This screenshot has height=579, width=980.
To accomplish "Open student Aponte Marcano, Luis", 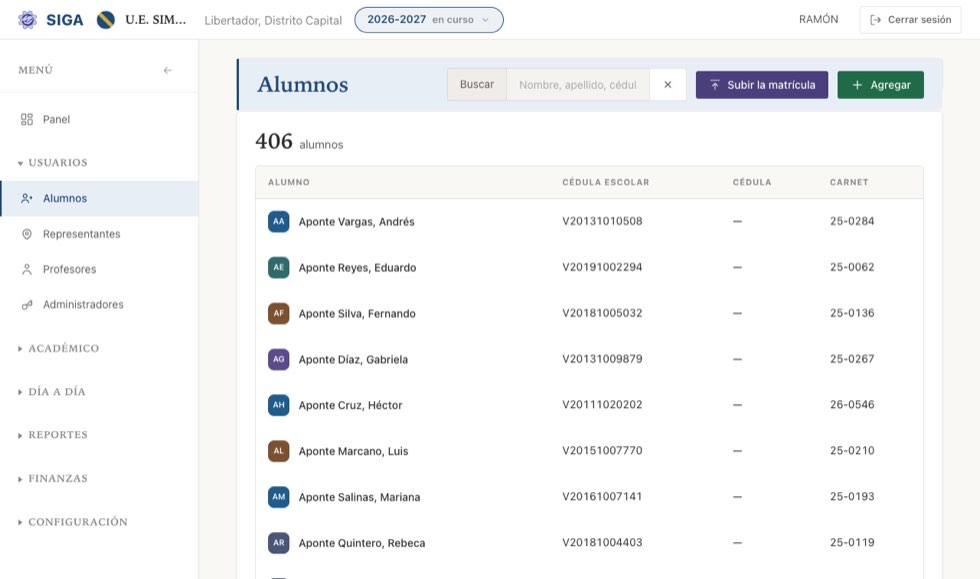I will (x=353, y=451).
